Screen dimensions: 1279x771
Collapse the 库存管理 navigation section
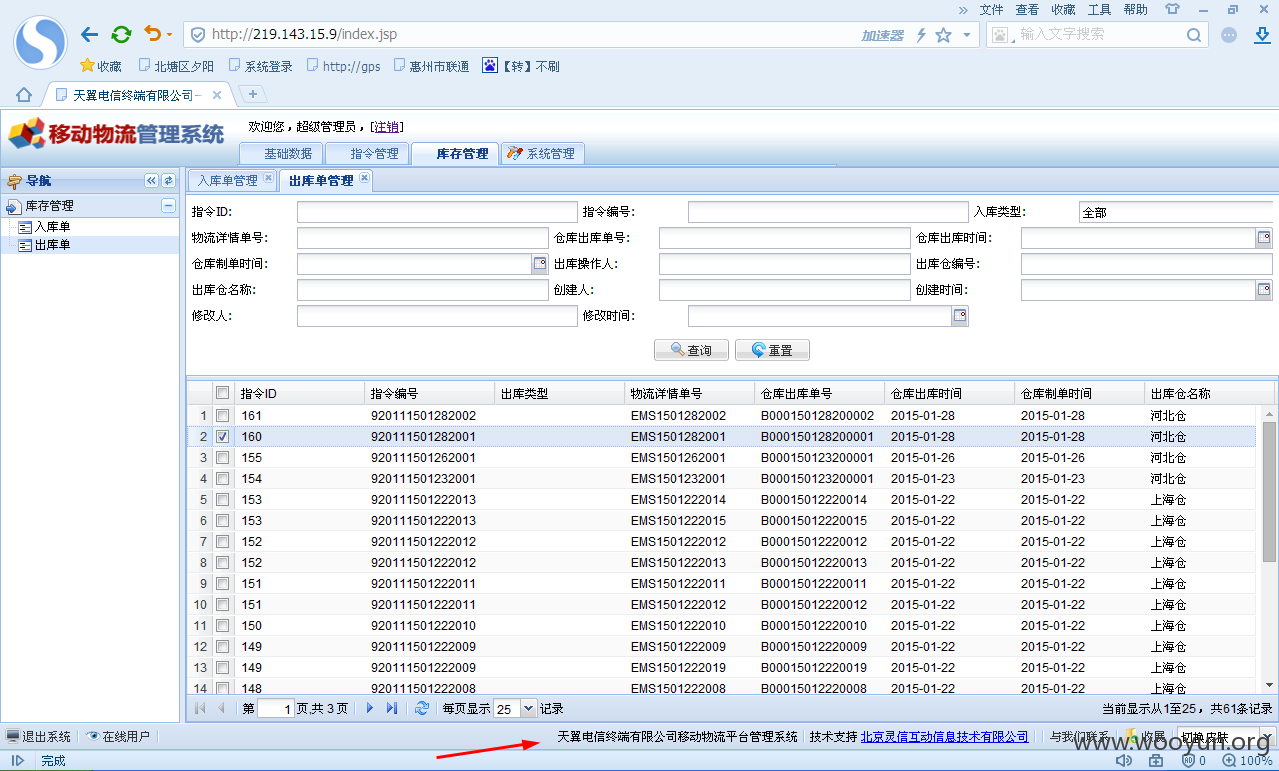[168, 205]
